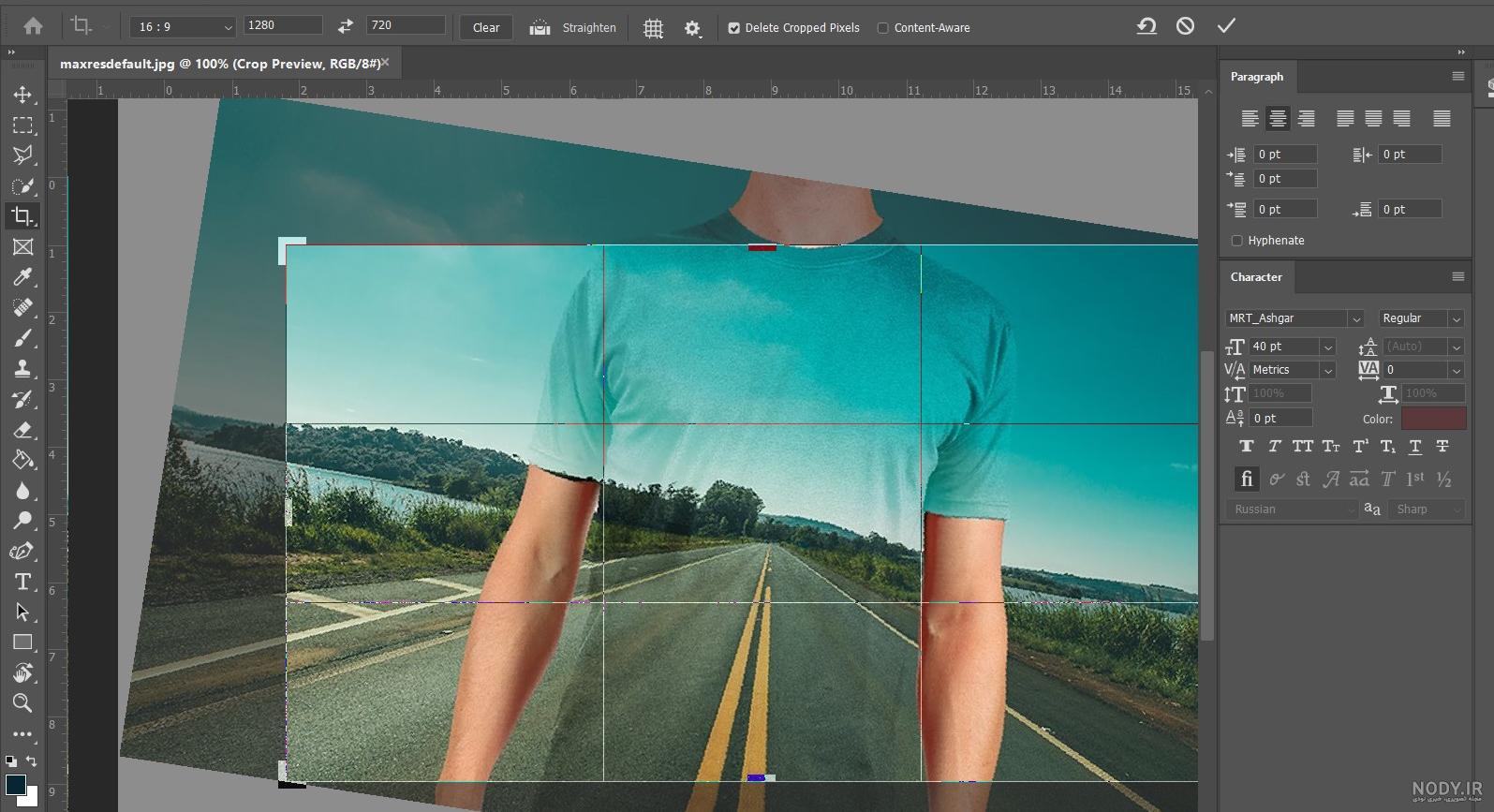This screenshot has width=1494, height=812.
Task: Click the Clear button
Action: tap(486, 27)
